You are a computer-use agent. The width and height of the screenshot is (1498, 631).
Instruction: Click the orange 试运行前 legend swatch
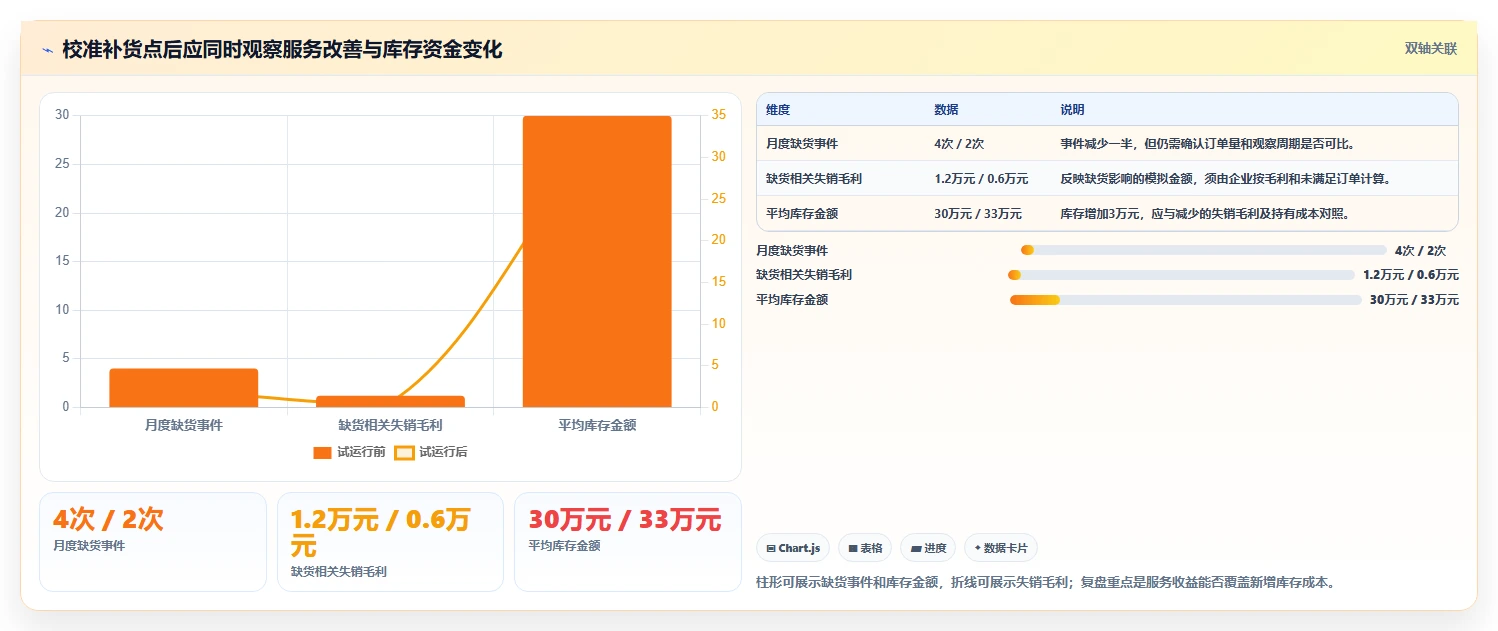pos(322,452)
